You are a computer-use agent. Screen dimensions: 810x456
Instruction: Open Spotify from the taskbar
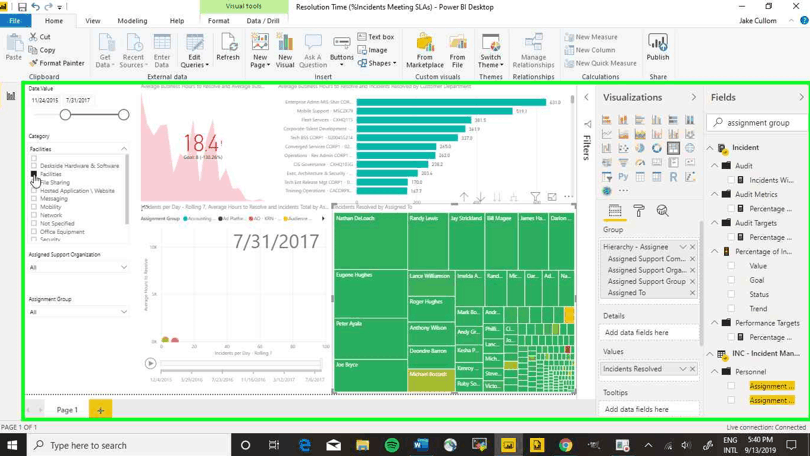tap(392, 445)
